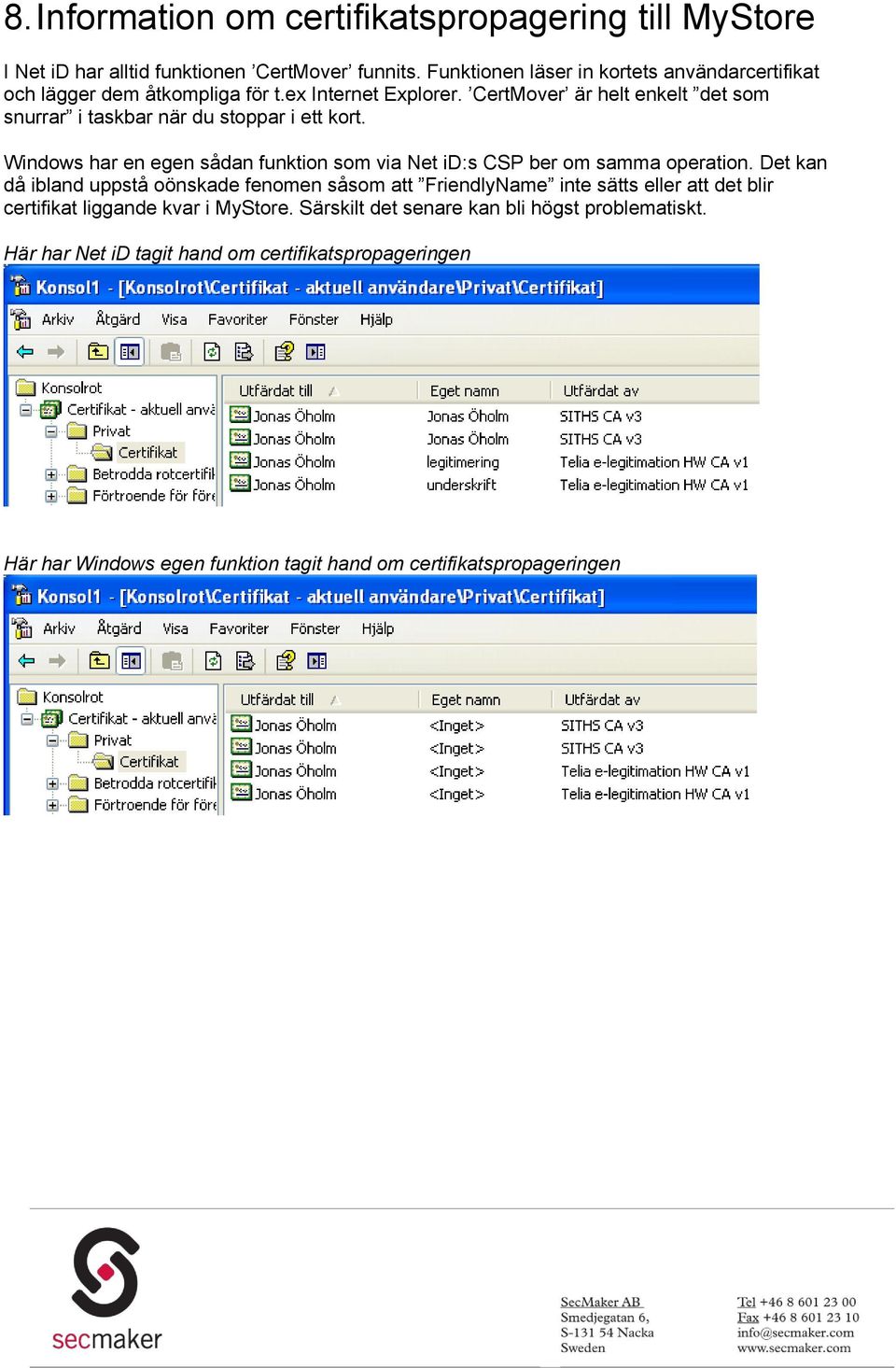Click the certificate icon in the underskrift row
The height and width of the screenshot is (1368, 896).
tap(240, 484)
